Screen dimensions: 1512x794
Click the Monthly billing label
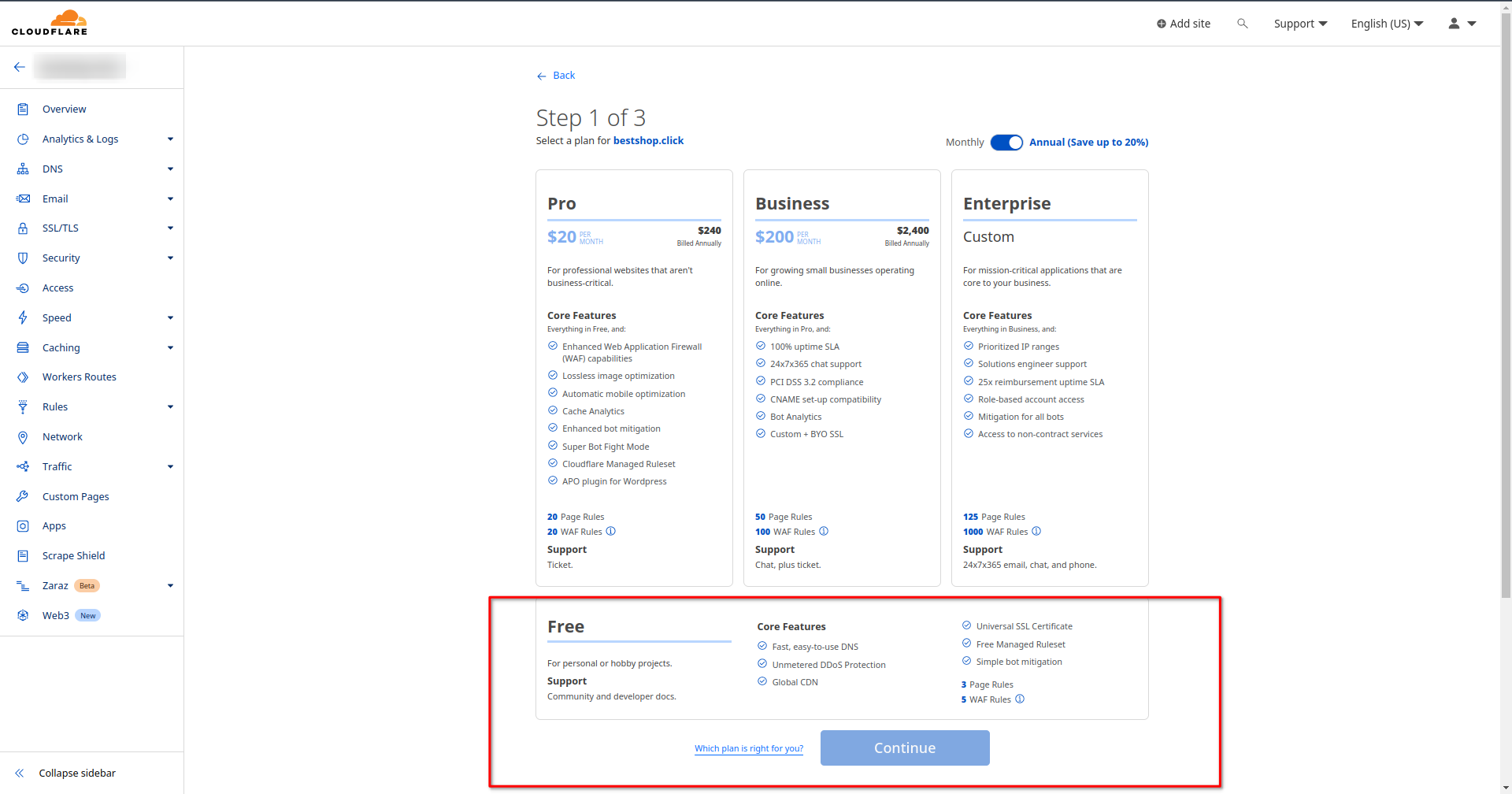point(965,143)
